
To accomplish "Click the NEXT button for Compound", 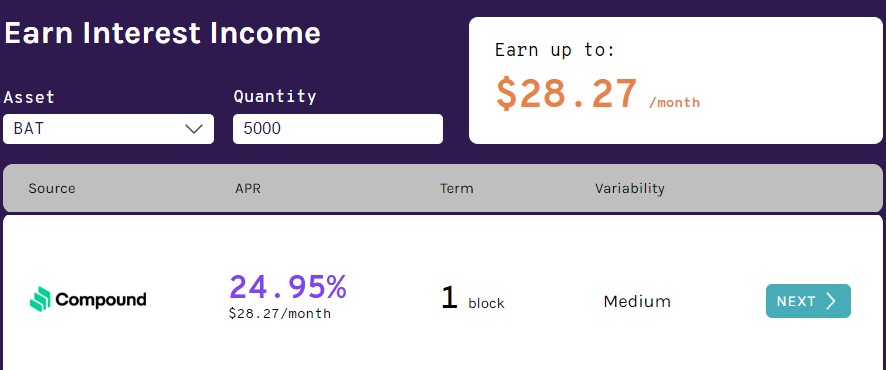I will [x=808, y=301].
